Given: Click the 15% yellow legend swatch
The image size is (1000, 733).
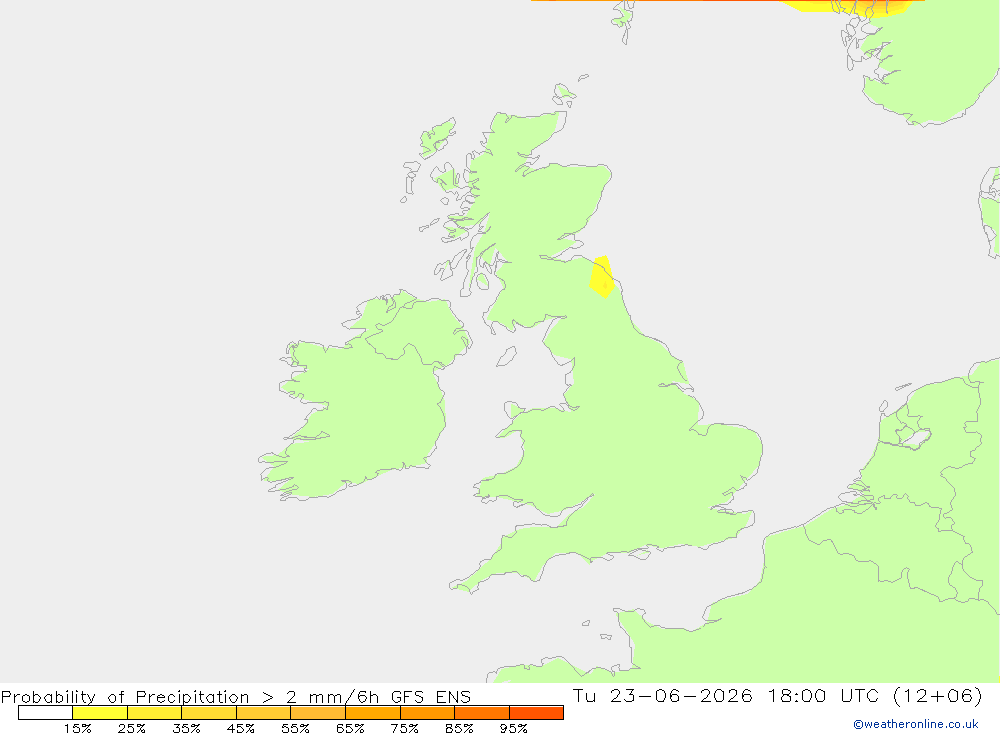Looking at the screenshot, I should coord(100,713).
